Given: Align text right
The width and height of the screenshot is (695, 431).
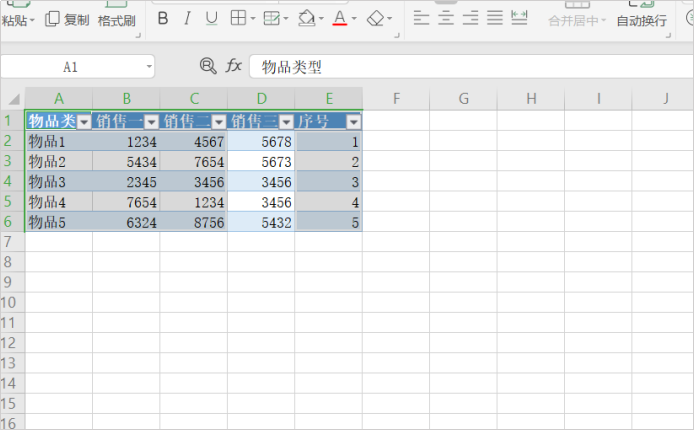Looking at the screenshot, I should [470, 18].
